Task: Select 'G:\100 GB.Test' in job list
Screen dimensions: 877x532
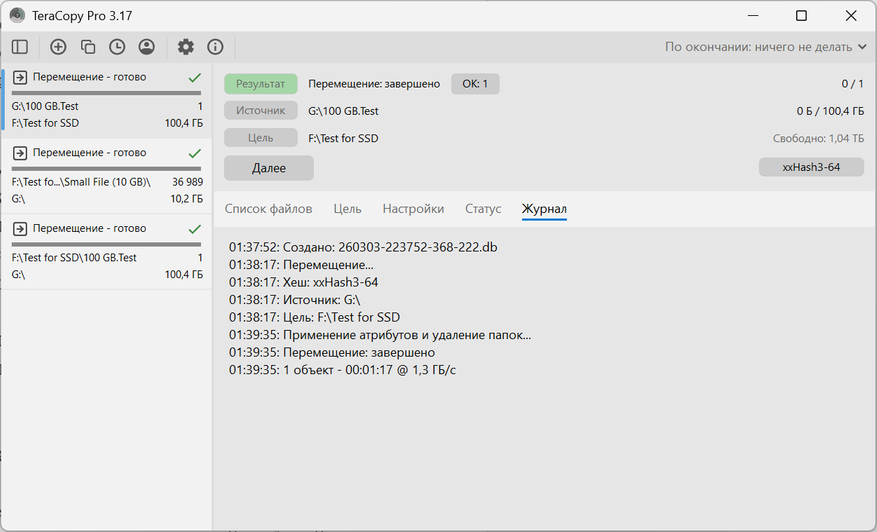Action: coord(45,106)
